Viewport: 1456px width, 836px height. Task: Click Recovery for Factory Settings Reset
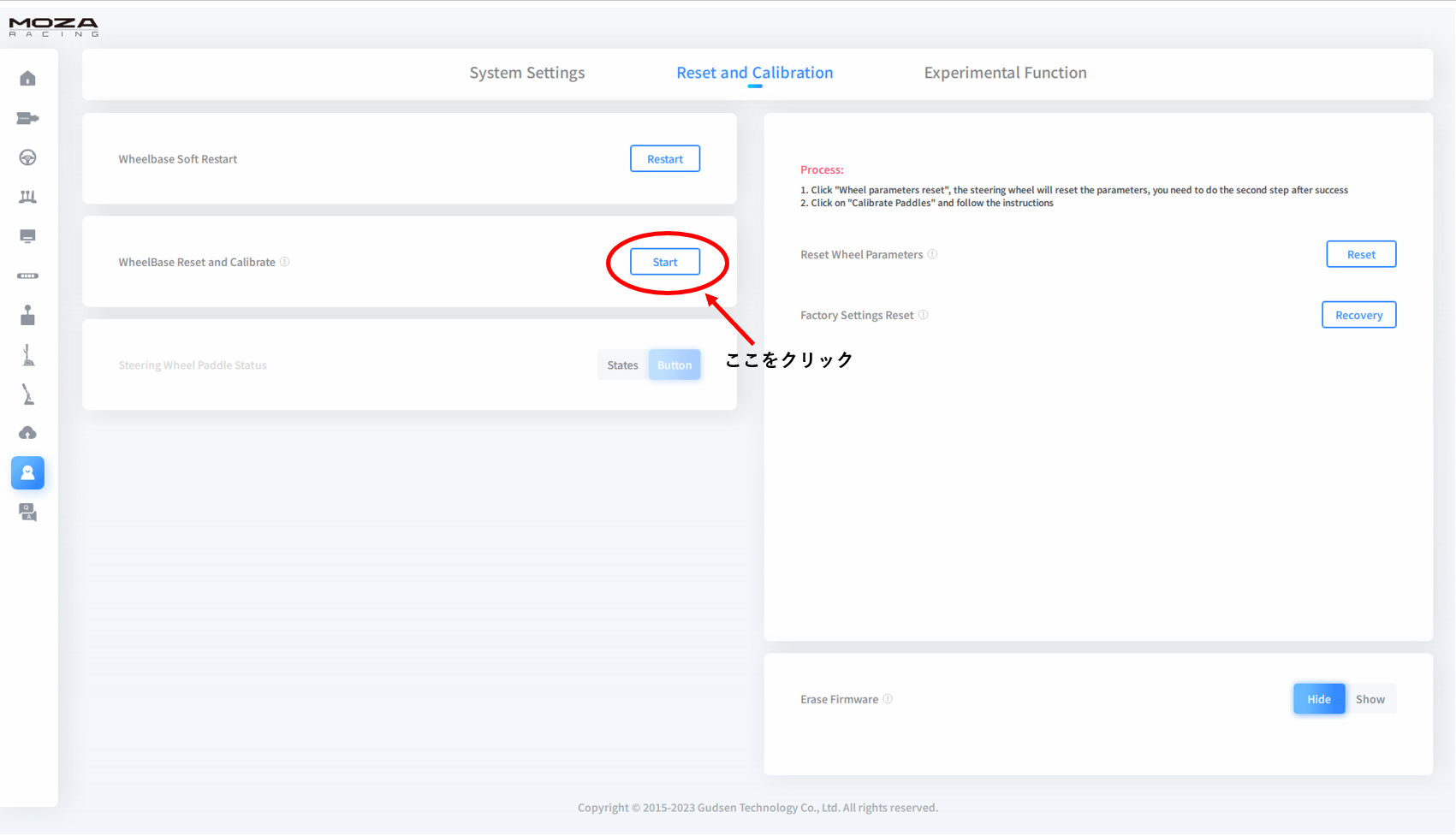[1358, 315]
